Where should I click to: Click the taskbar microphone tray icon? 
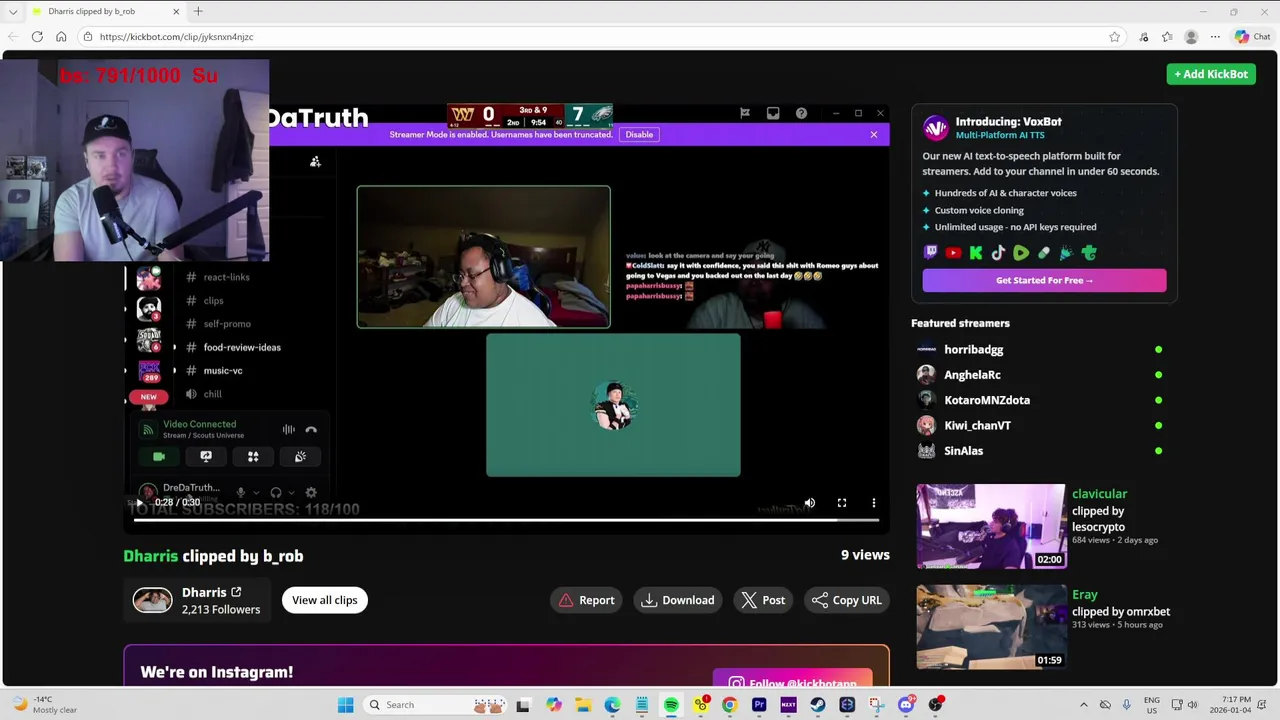click(x=1127, y=705)
